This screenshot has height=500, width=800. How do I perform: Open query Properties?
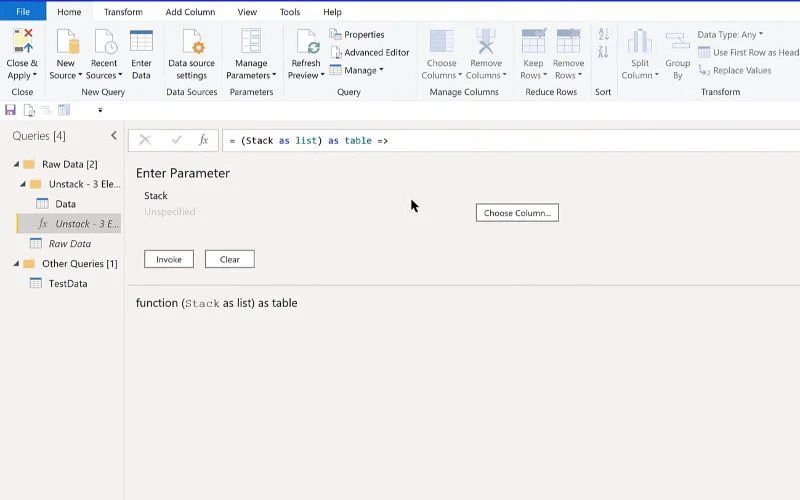[x=357, y=34]
